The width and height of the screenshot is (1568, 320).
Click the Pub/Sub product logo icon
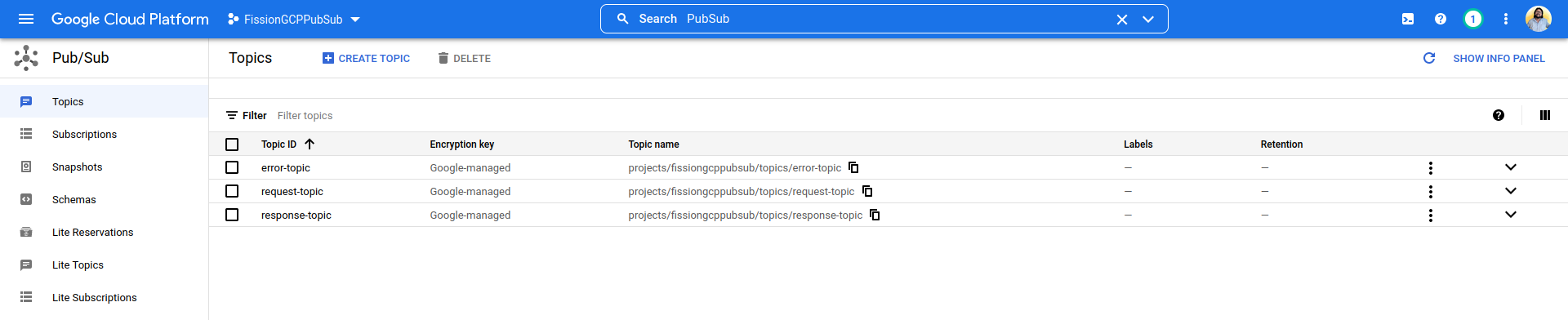[26, 58]
